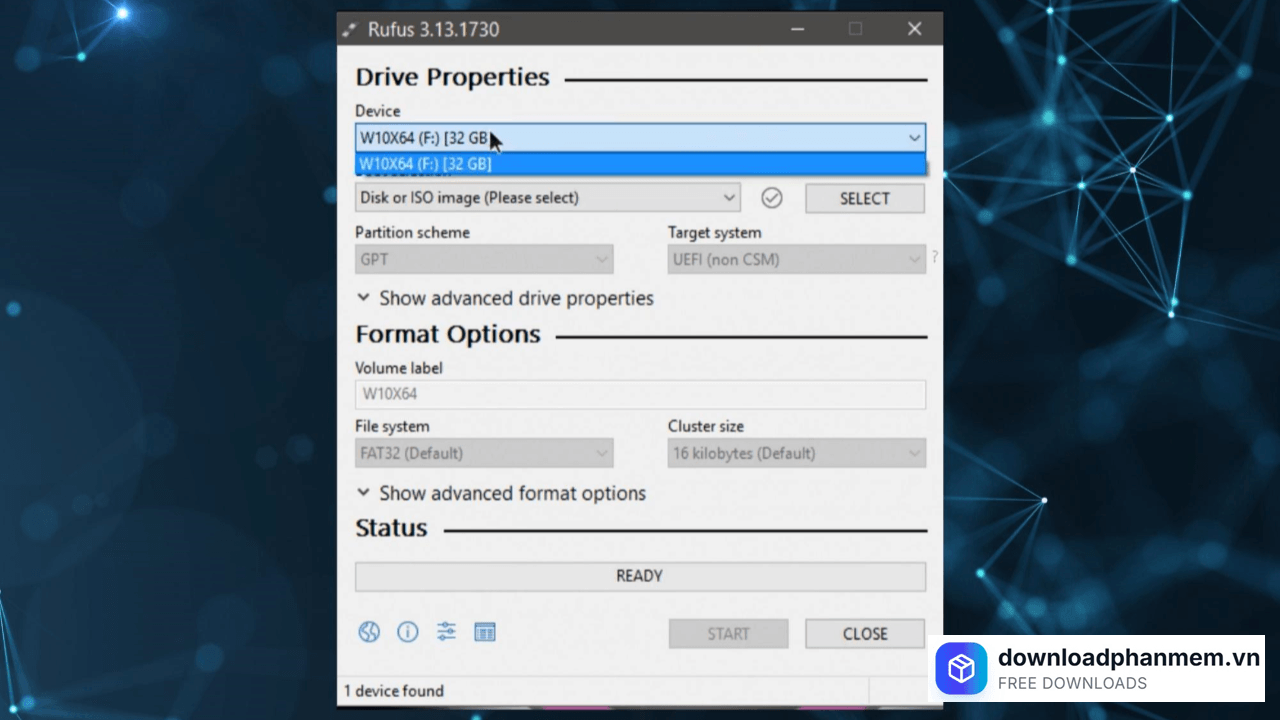Show the log window icon
The width and height of the screenshot is (1280, 720).
click(x=485, y=632)
